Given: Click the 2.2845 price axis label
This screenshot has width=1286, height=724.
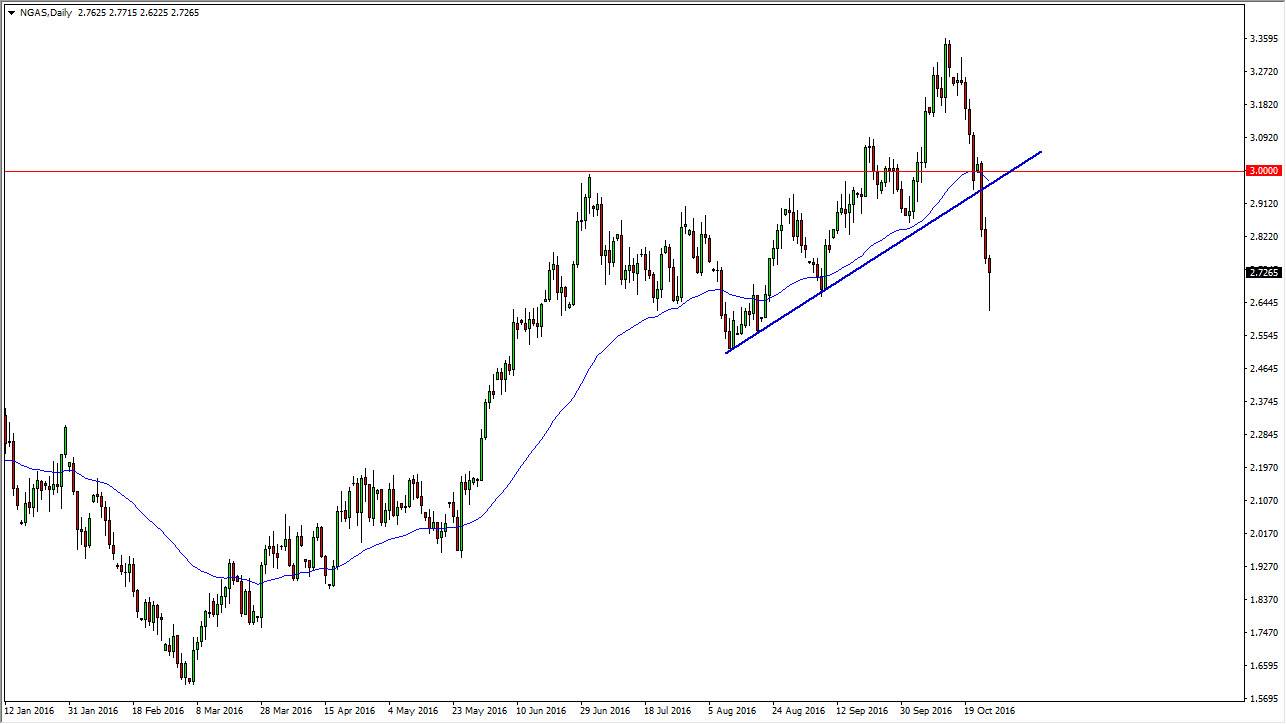Looking at the screenshot, I should click(1265, 435).
